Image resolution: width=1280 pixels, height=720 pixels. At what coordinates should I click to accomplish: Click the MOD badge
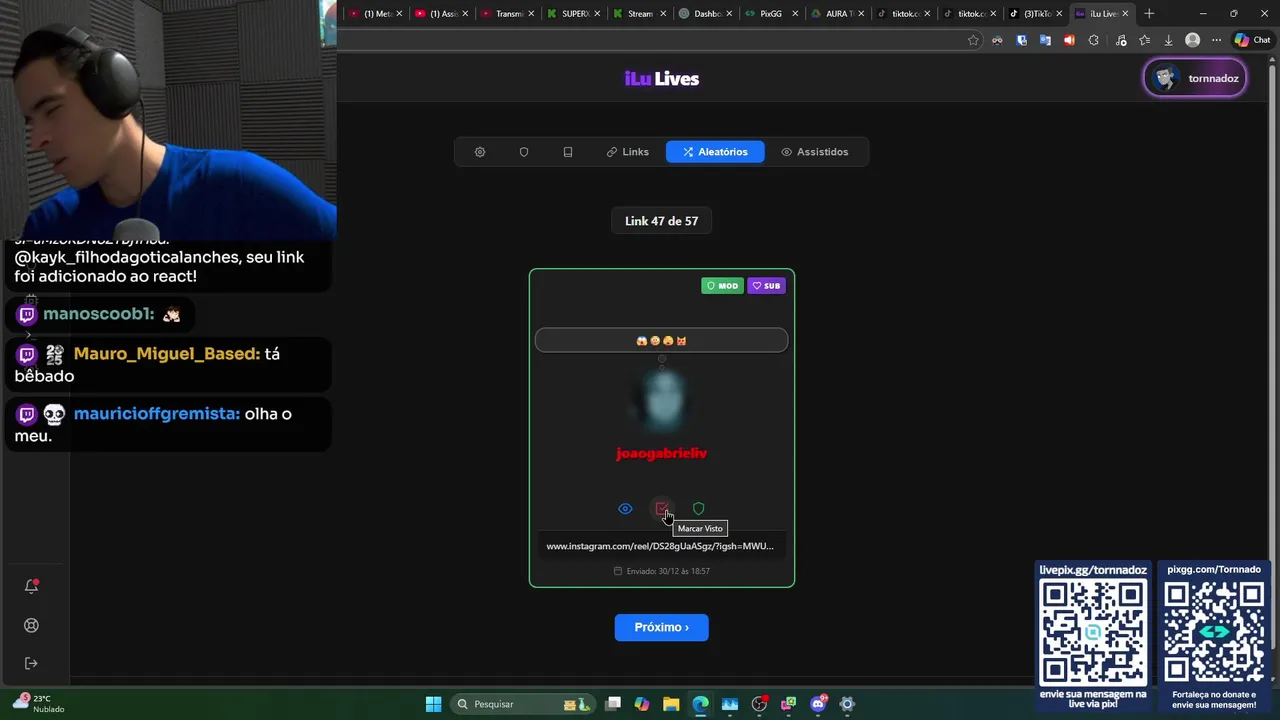pyautogui.click(x=722, y=286)
